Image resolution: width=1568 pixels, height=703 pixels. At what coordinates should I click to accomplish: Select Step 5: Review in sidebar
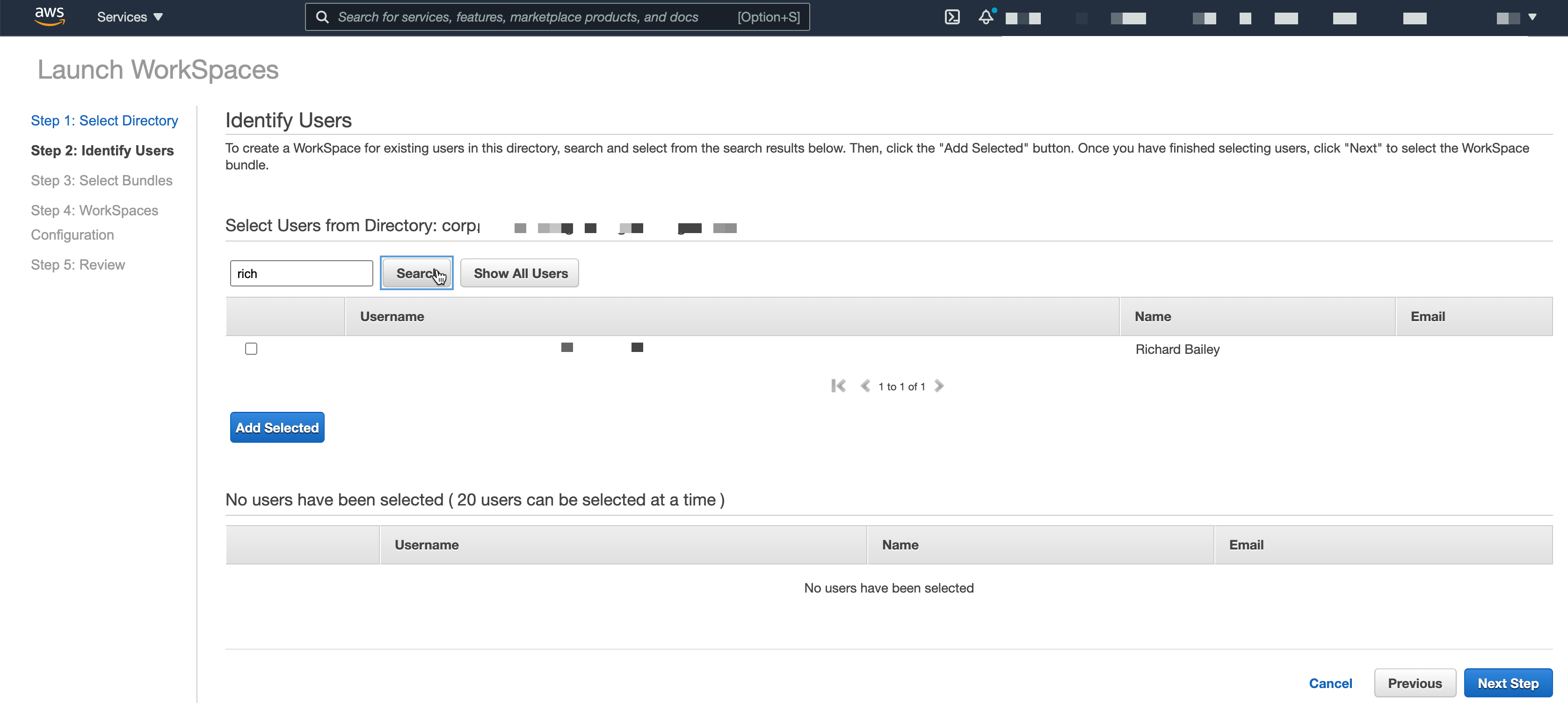pos(78,264)
